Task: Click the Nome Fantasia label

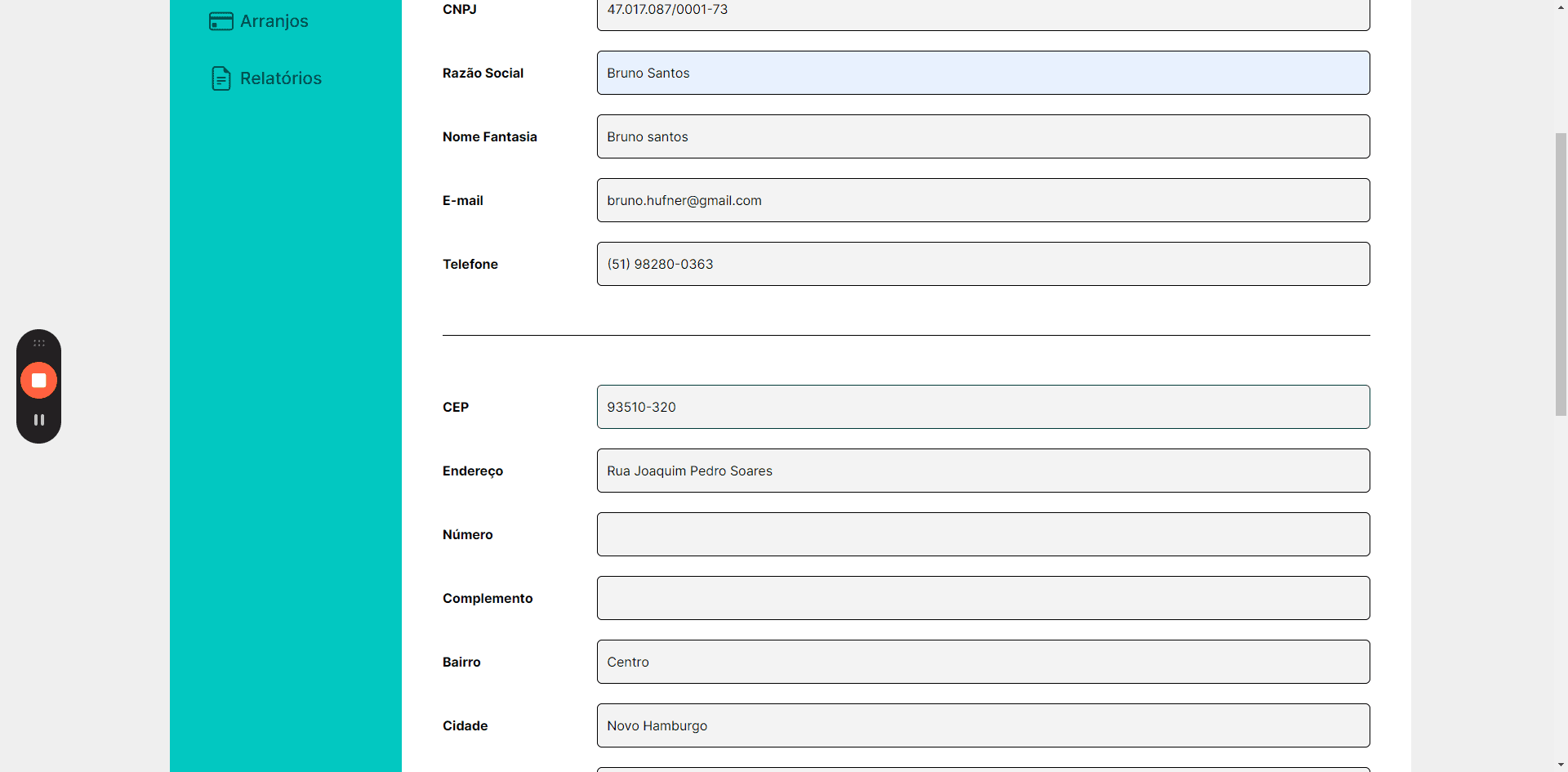Action: [489, 136]
